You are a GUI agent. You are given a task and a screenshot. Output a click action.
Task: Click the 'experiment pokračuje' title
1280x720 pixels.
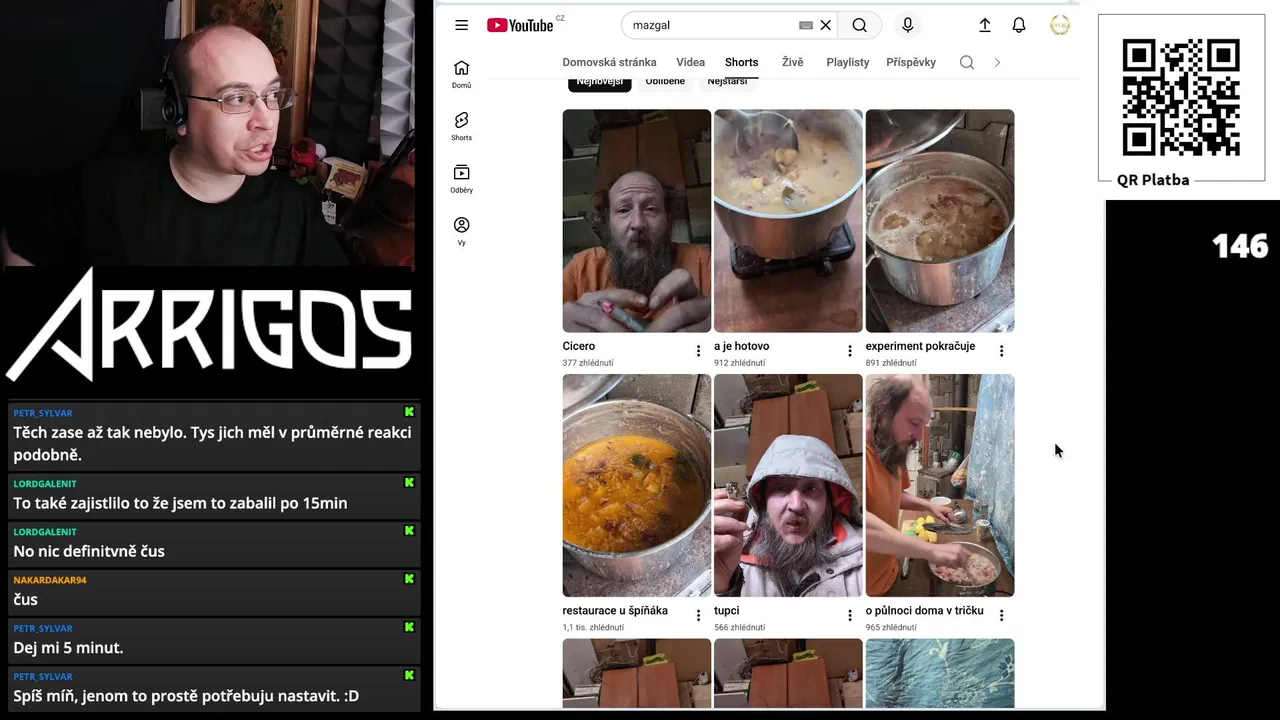coord(920,346)
